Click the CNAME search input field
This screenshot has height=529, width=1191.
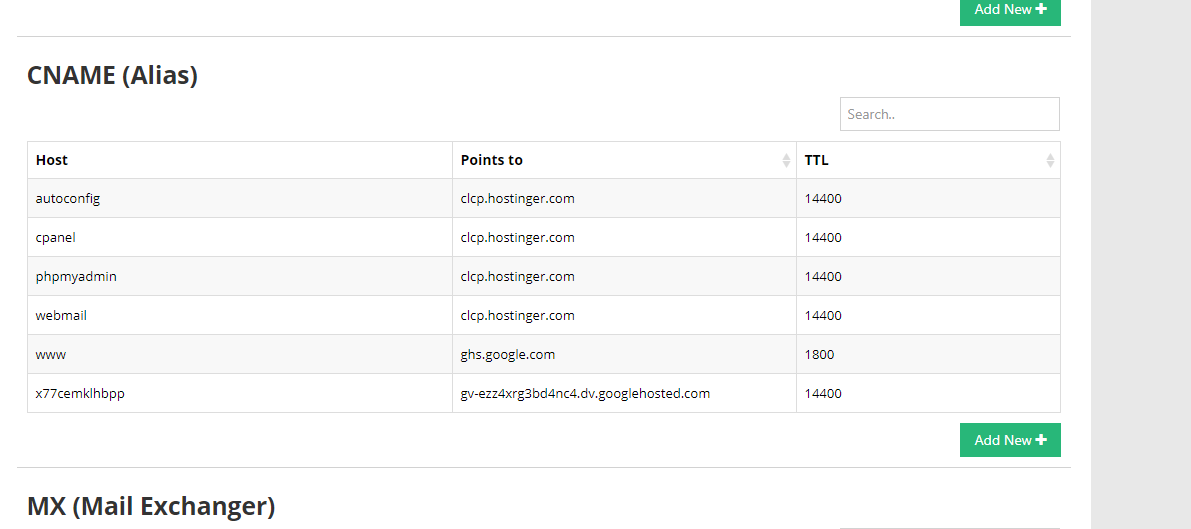(x=949, y=114)
